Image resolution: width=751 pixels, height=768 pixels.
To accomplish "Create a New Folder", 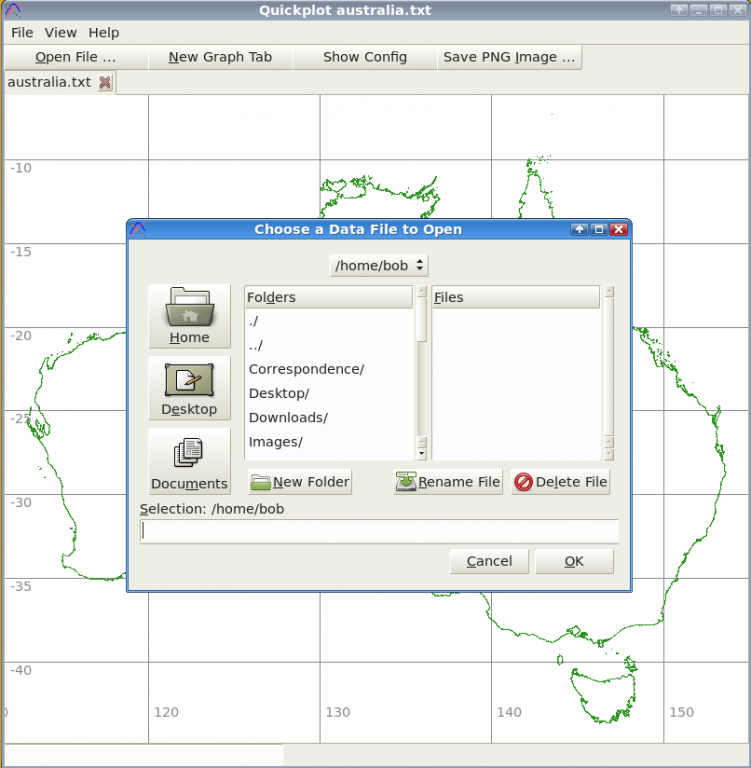I will point(300,482).
